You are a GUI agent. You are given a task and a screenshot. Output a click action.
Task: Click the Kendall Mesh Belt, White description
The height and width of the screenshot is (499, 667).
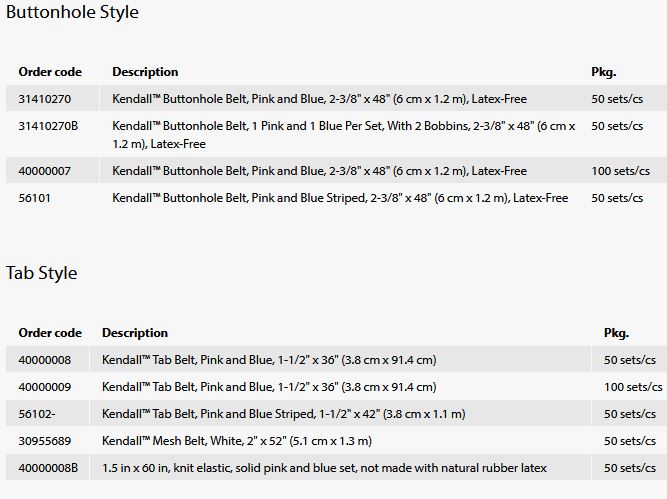click(237, 440)
